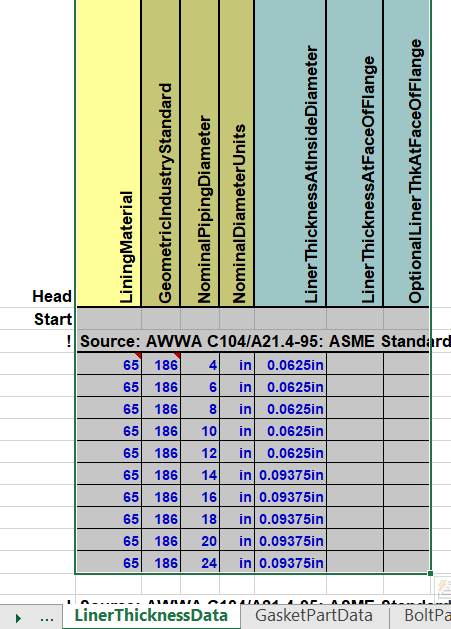Screen dimensions: 451x629
Task: Select the commented 65 cell in first data row
Action: coord(109,365)
